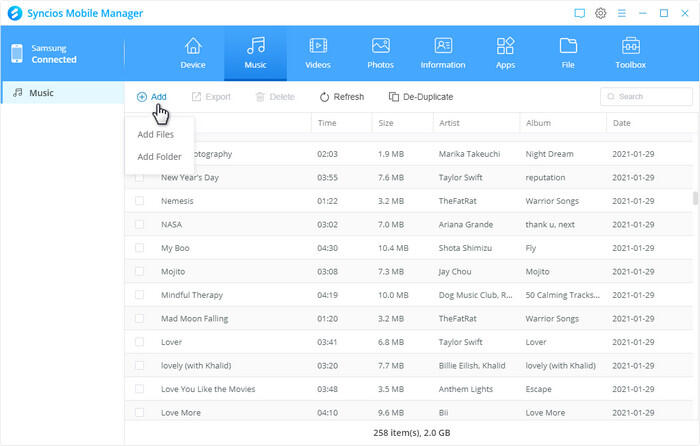Click the song title 'NASA'
This screenshot has width=700, height=446.
171,225
